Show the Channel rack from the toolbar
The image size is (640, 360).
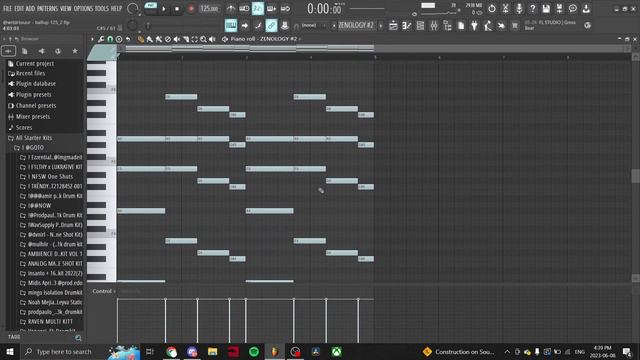click(420, 26)
